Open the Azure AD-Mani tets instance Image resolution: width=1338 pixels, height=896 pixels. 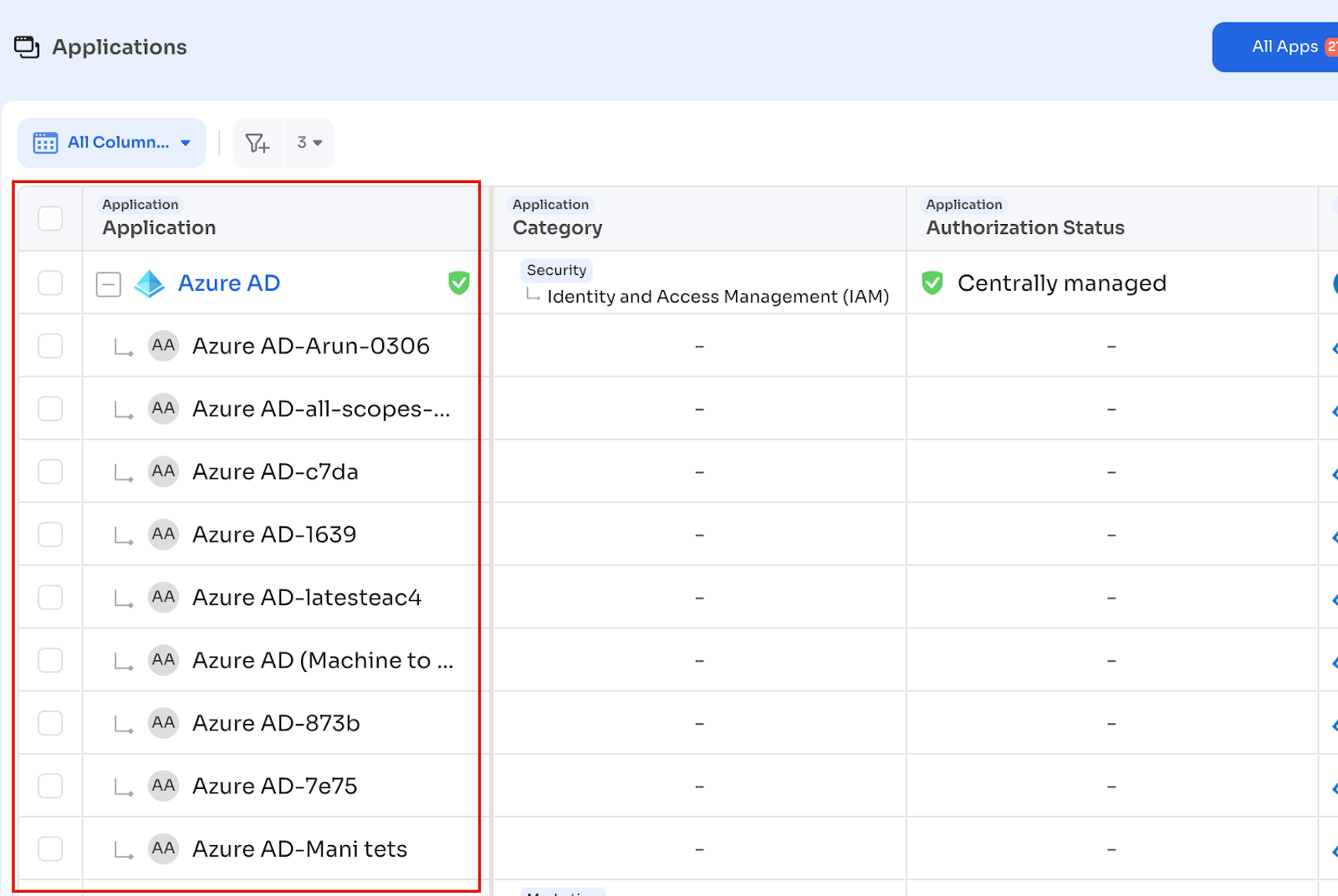tap(299, 849)
